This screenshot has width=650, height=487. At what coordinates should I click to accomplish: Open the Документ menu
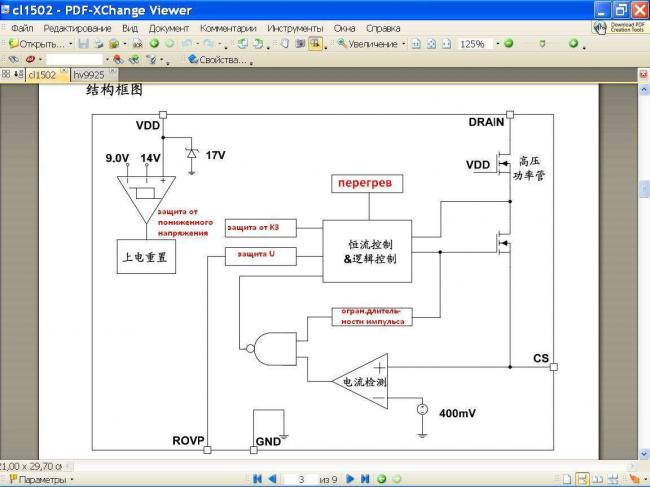pos(168,28)
